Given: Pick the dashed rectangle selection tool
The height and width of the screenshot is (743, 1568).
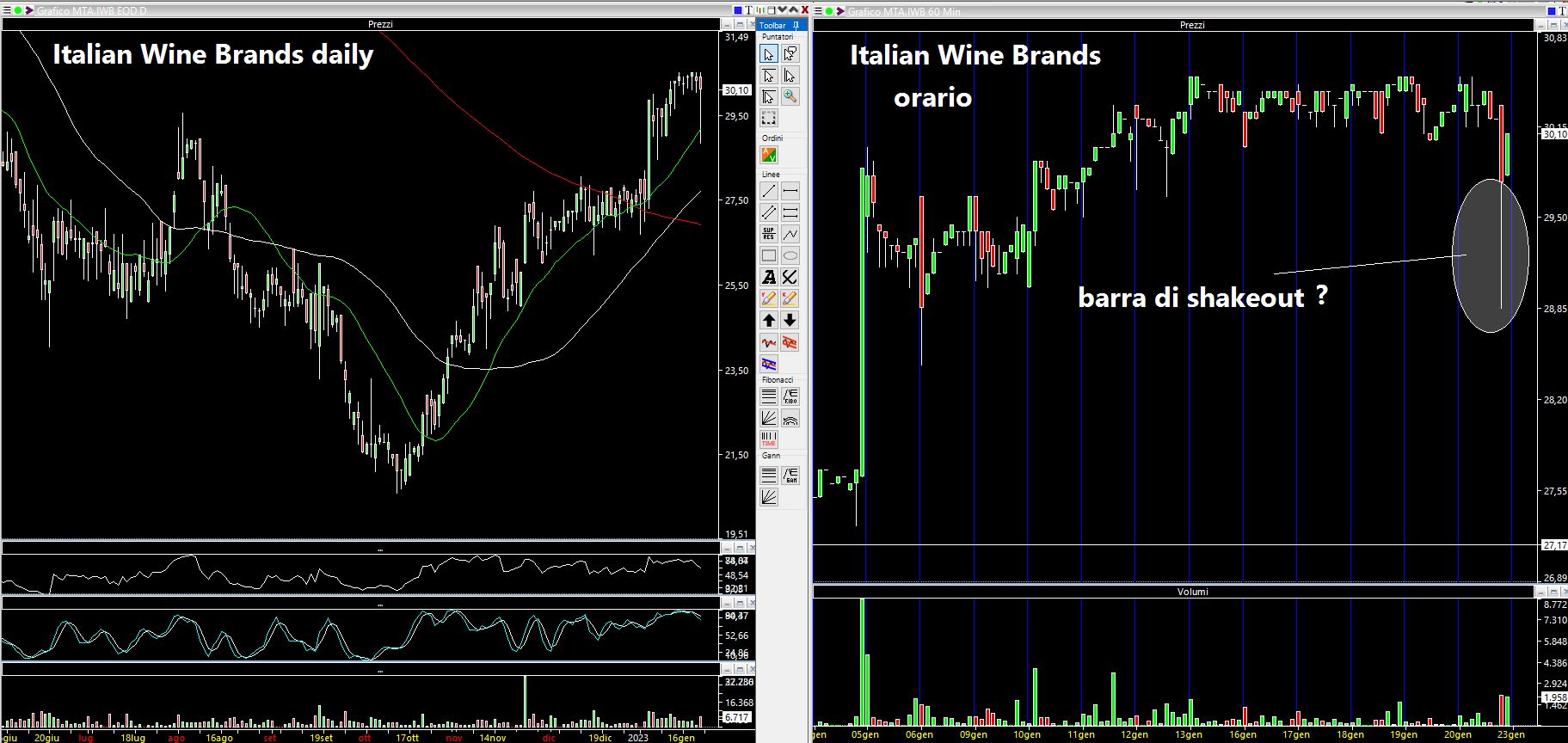Looking at the screenshot, I should tap(769, 118).
